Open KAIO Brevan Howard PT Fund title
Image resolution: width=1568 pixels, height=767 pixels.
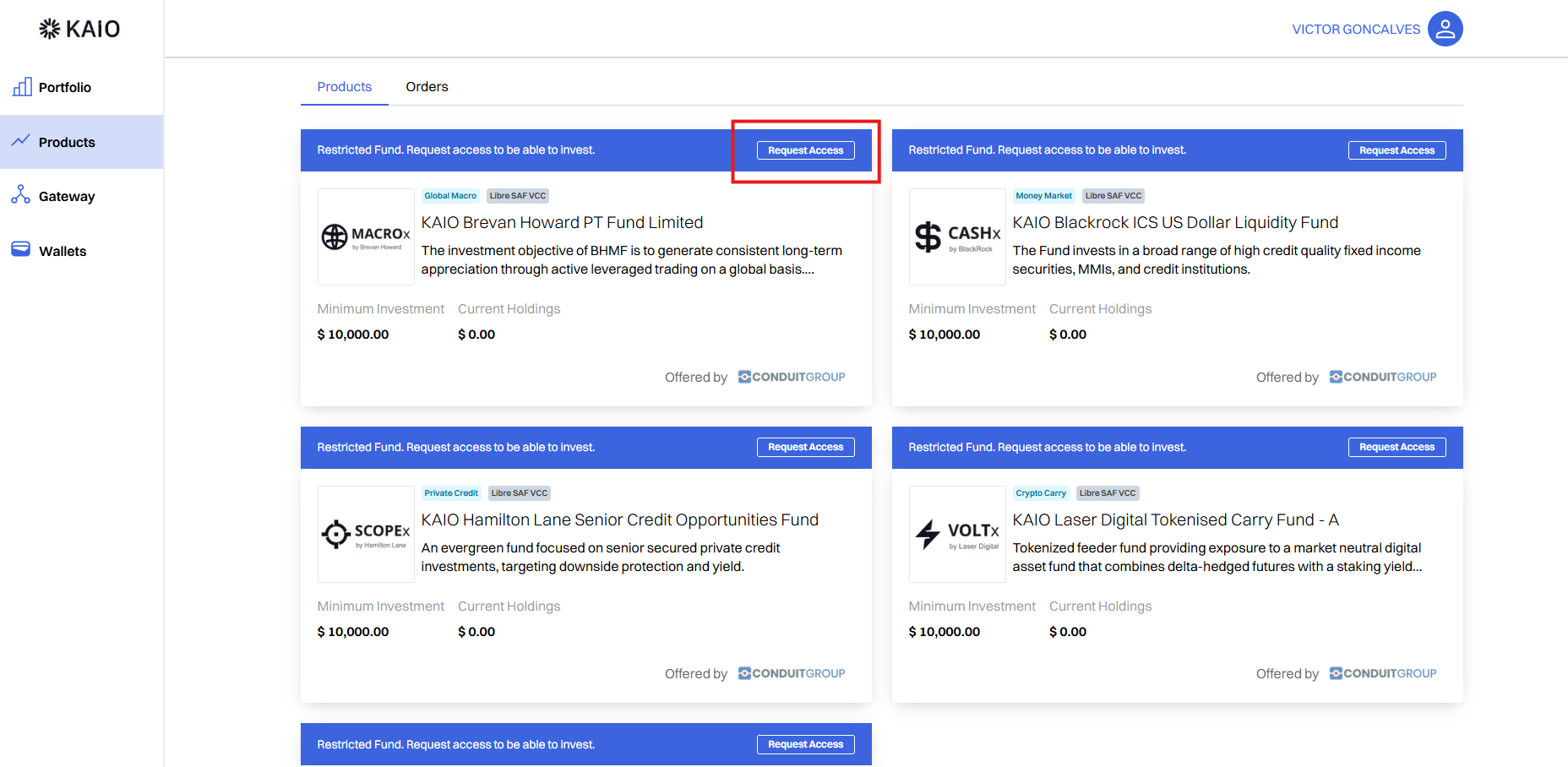[x=562, y=222]
